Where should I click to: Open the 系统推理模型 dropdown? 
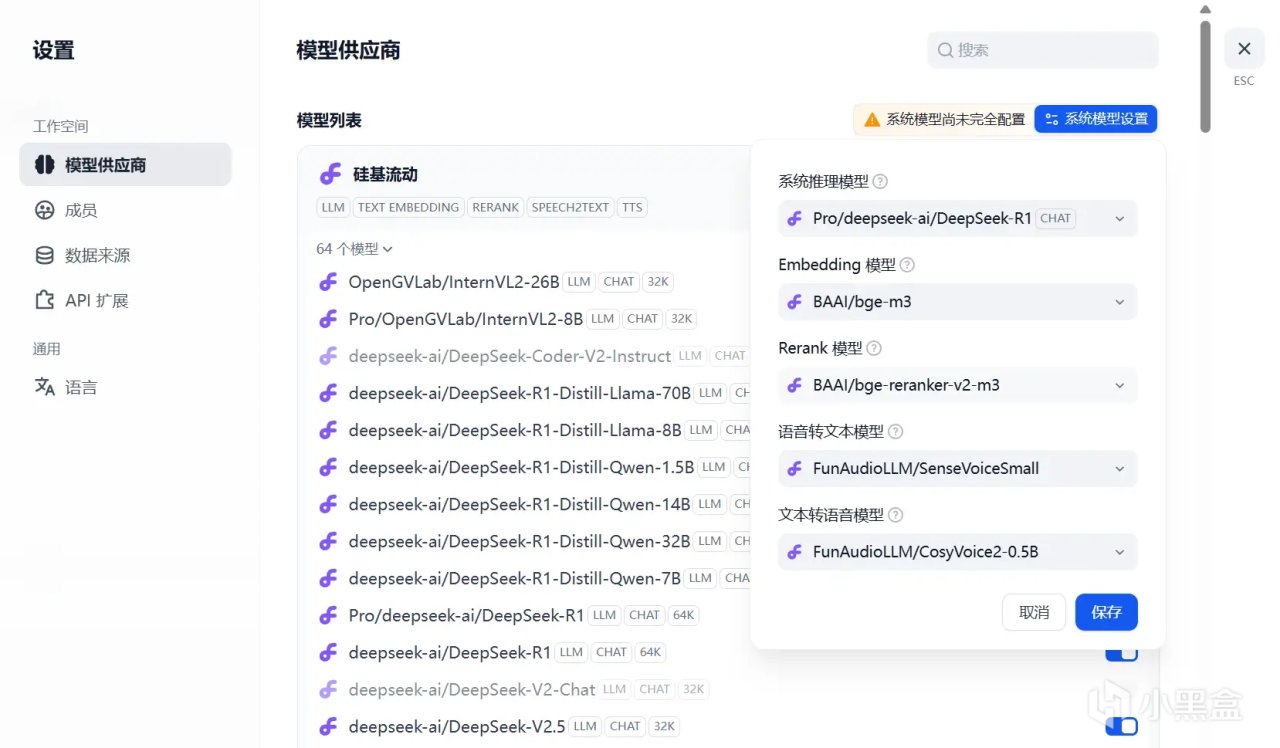(958, 218)
